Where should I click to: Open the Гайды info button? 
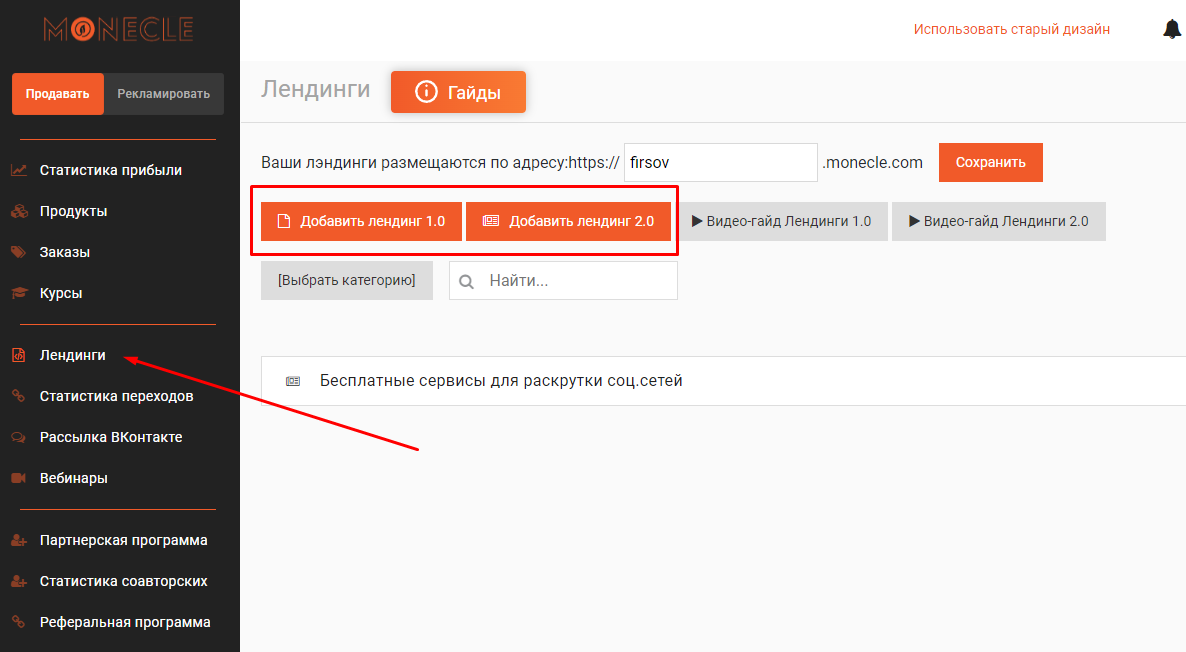[x=458, y=93]
